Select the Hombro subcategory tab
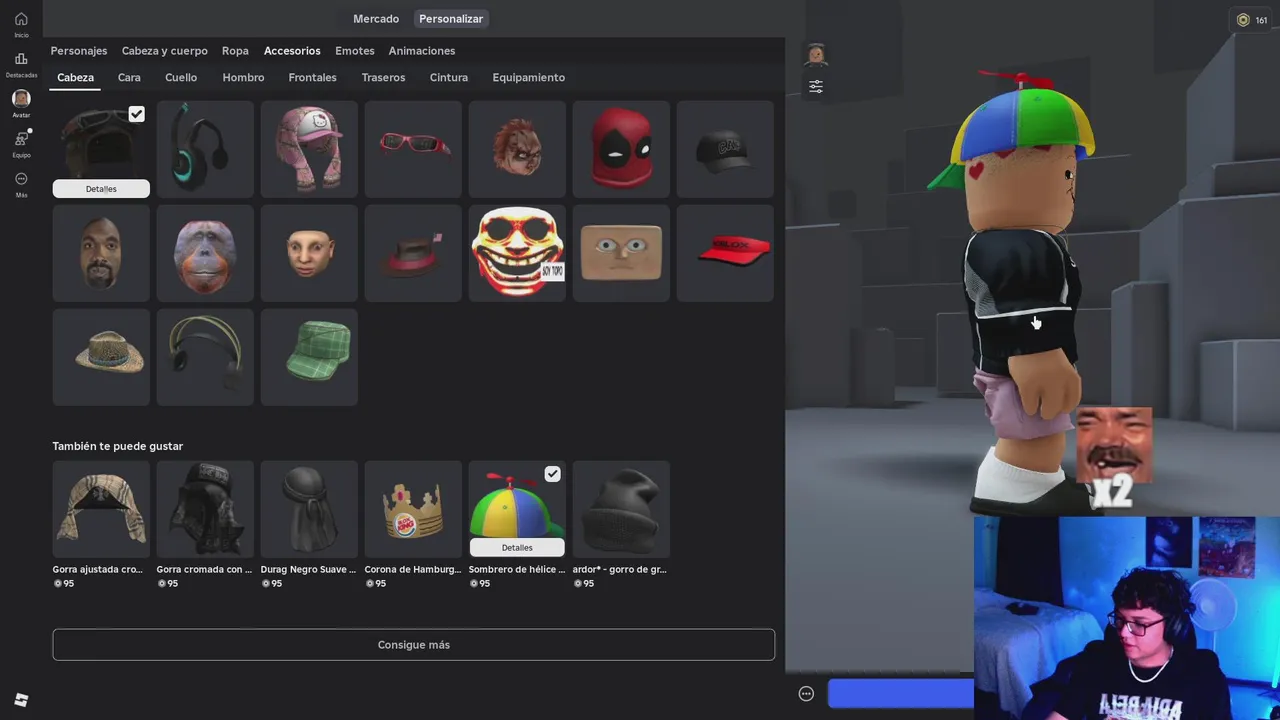Image resolution: width=1280 pixels, height=720 pixels. coord(243,77)
